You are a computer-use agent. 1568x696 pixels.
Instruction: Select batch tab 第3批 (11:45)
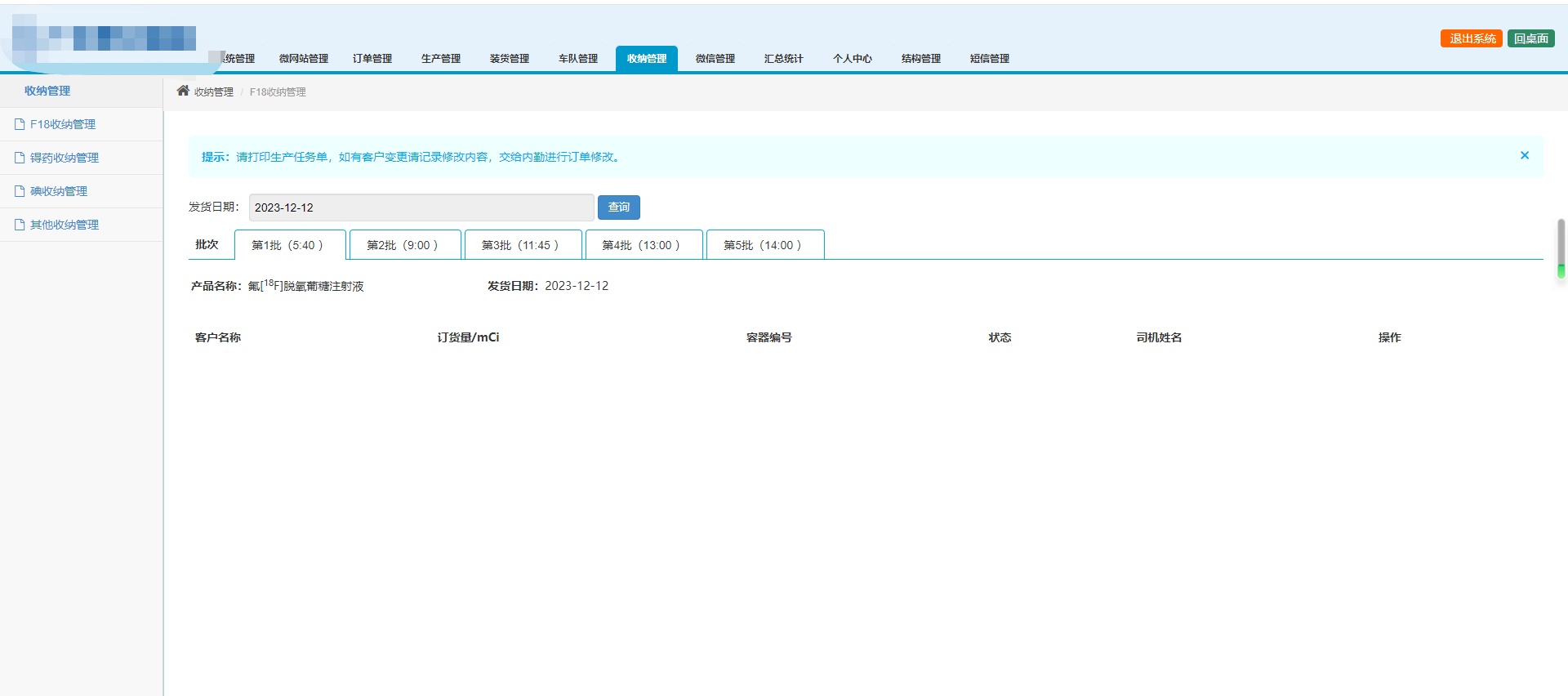[523, 245]
